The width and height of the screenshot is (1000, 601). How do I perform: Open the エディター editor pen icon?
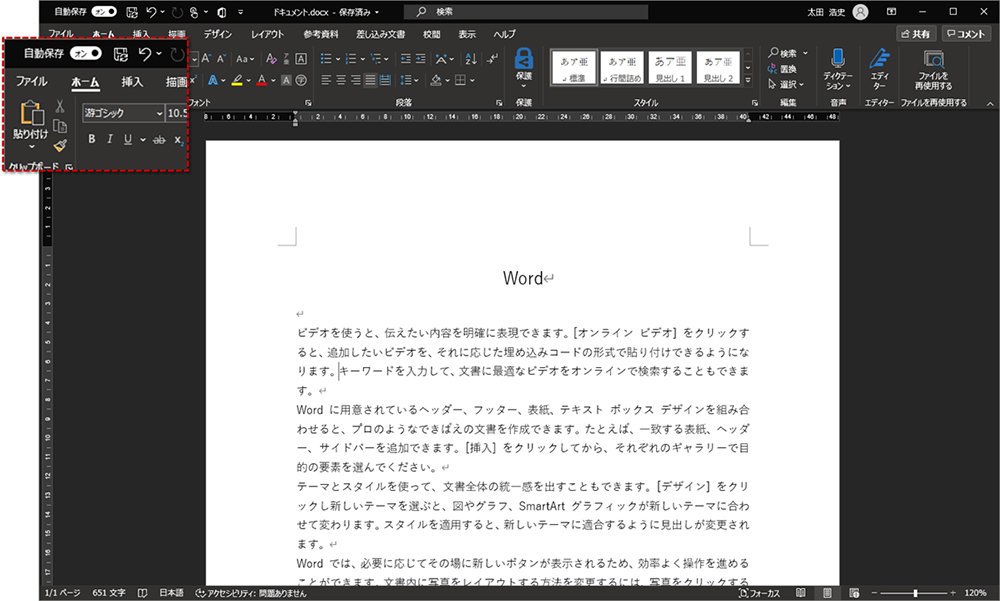point(879,59)
